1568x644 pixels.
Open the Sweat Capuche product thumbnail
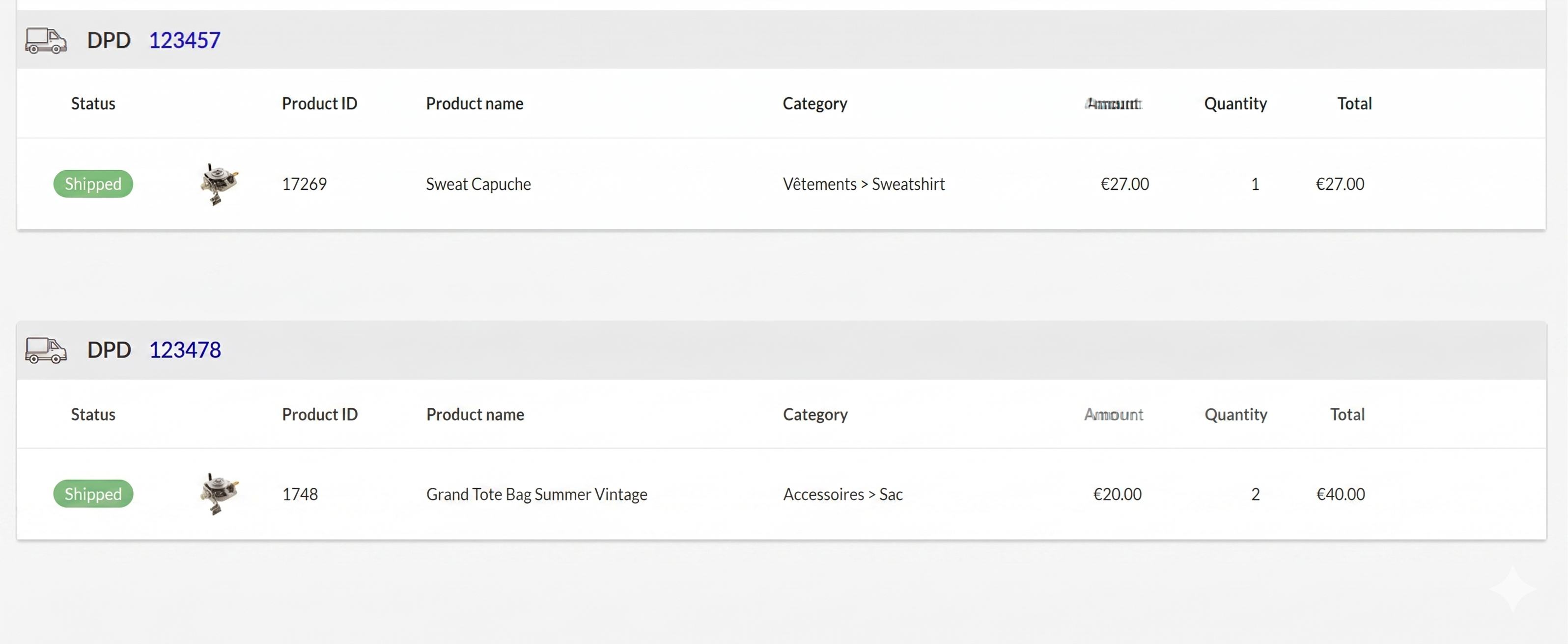tap(219, 184)
